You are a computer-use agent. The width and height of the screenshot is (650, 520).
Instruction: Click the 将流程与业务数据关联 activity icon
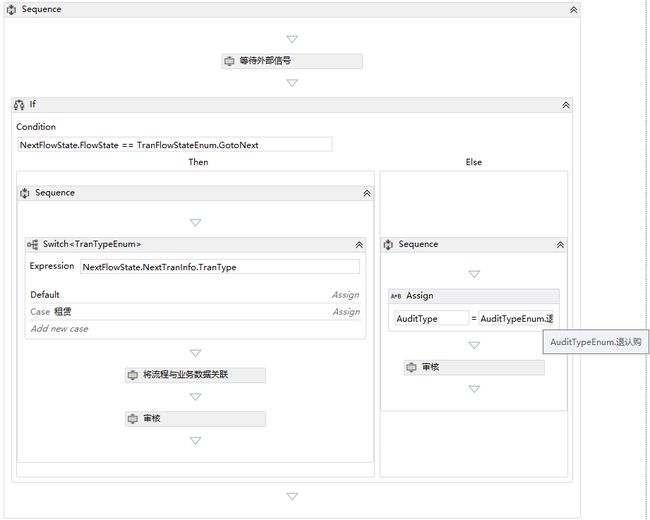(x=133, y=375)
